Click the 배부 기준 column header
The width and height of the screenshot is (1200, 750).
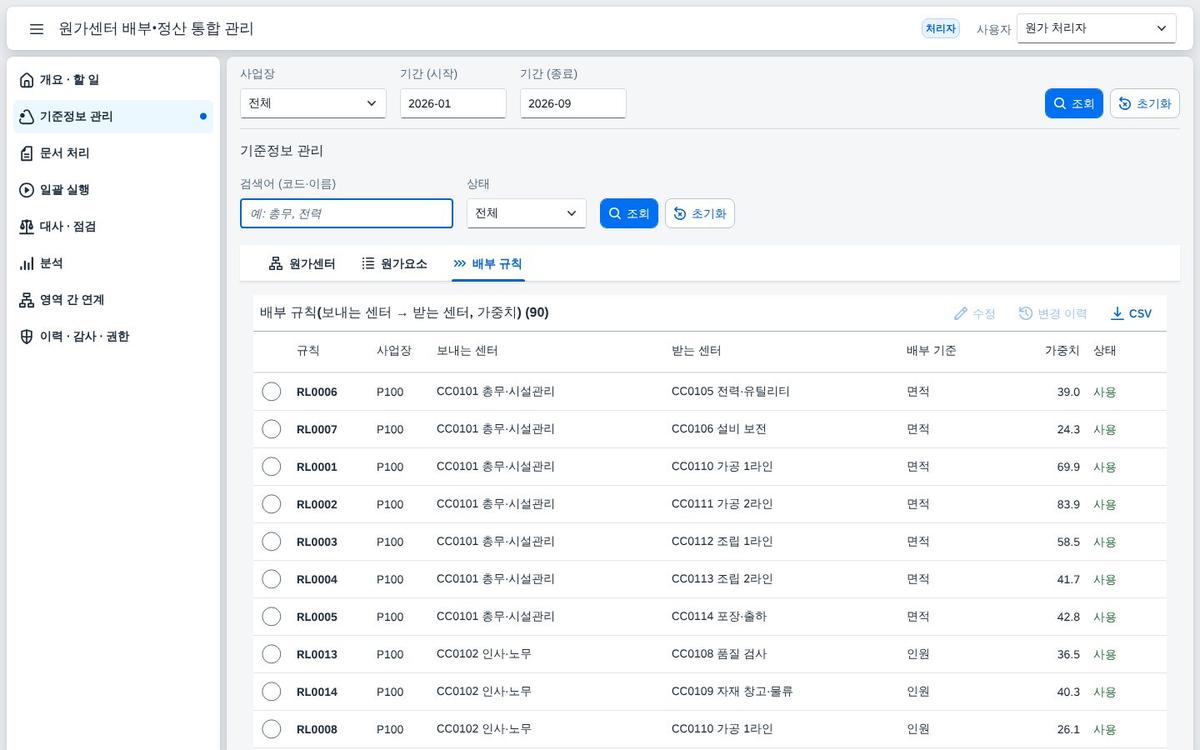(931, 351)
